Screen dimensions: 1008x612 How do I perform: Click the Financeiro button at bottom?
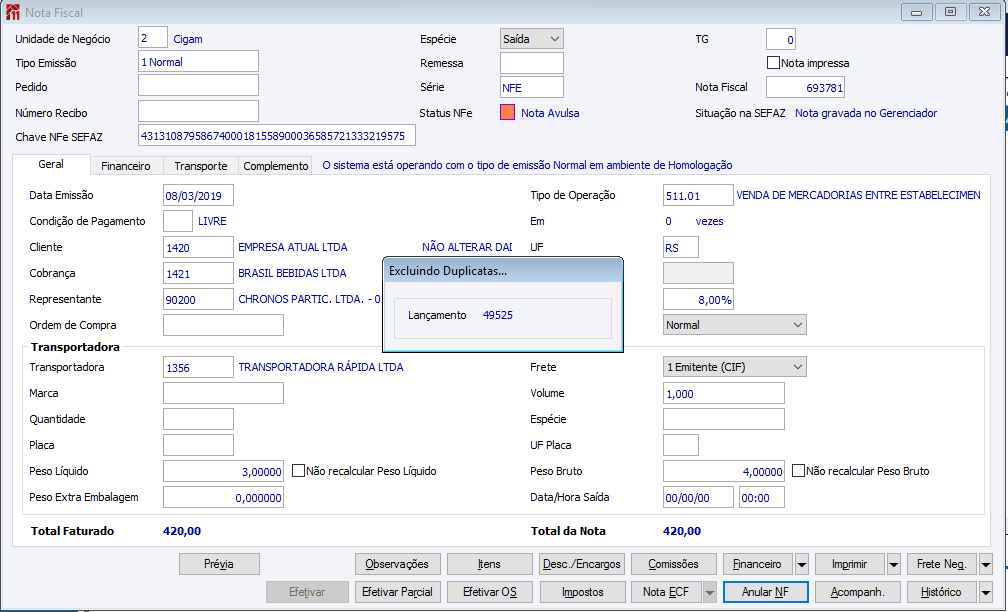click(758, 564)
